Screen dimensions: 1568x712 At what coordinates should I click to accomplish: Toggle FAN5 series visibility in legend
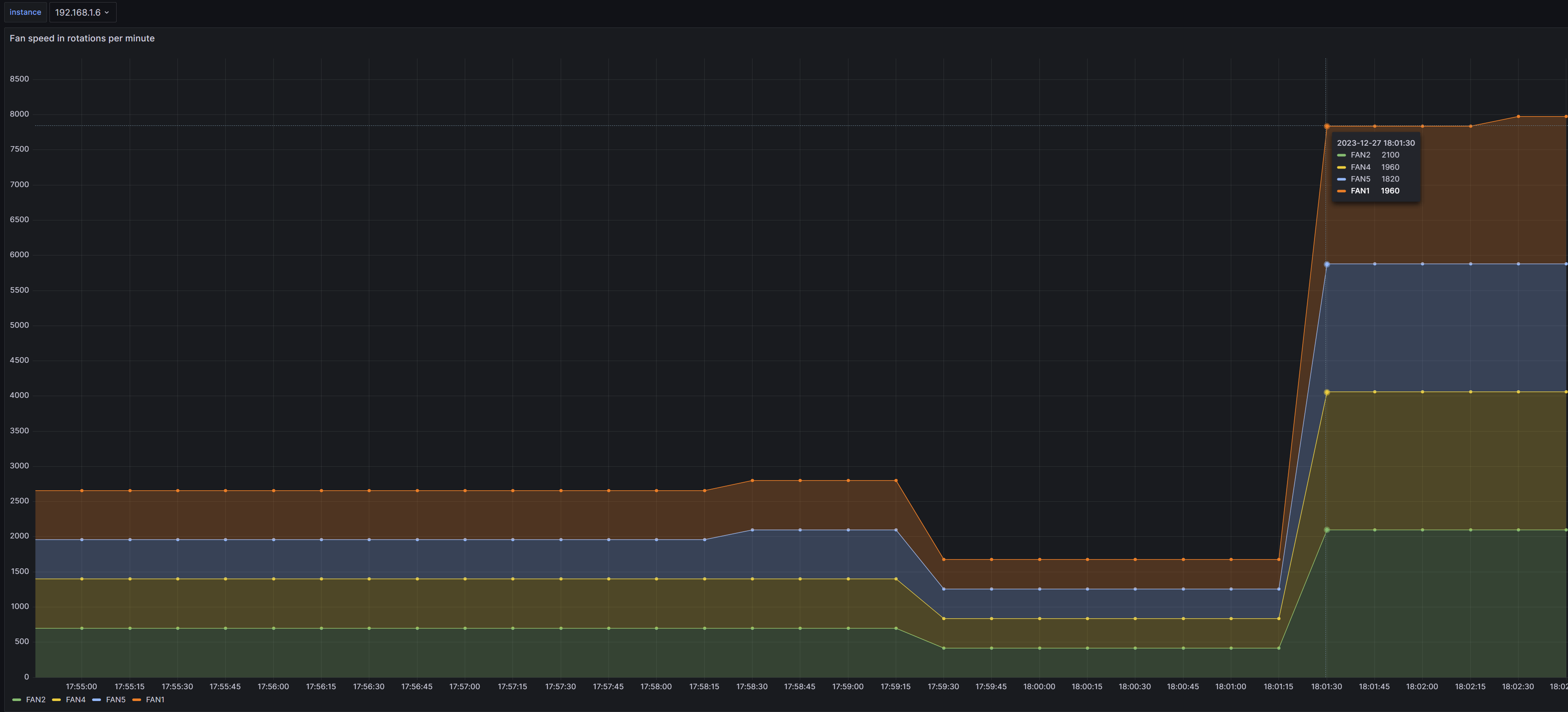click(116, 700)
